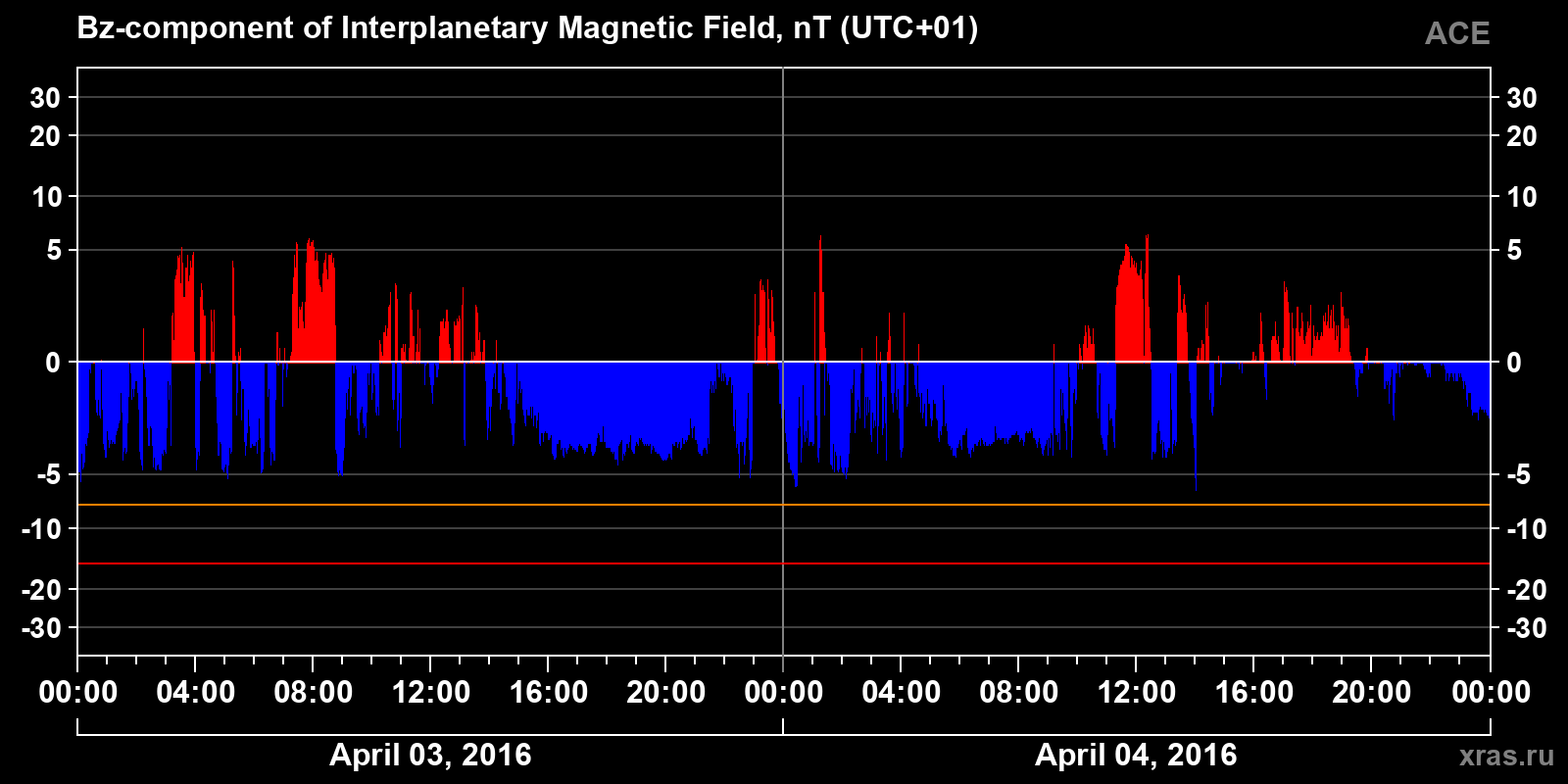Select the 'April 04, 2016' date label
Image resolution: width=1568 pixels, height=784 pixels.
pyautogui.click(x=1136, y=755)
